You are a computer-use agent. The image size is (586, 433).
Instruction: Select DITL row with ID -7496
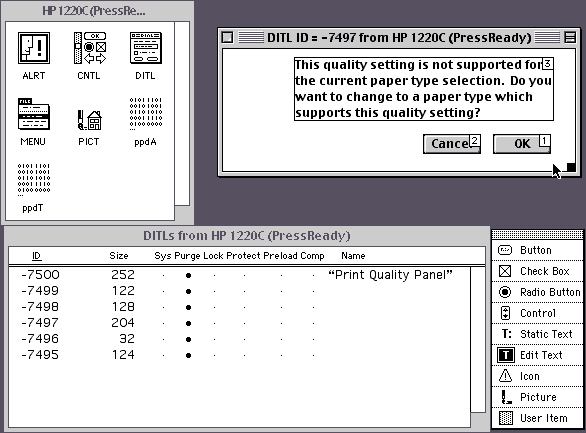coord(239,339)
